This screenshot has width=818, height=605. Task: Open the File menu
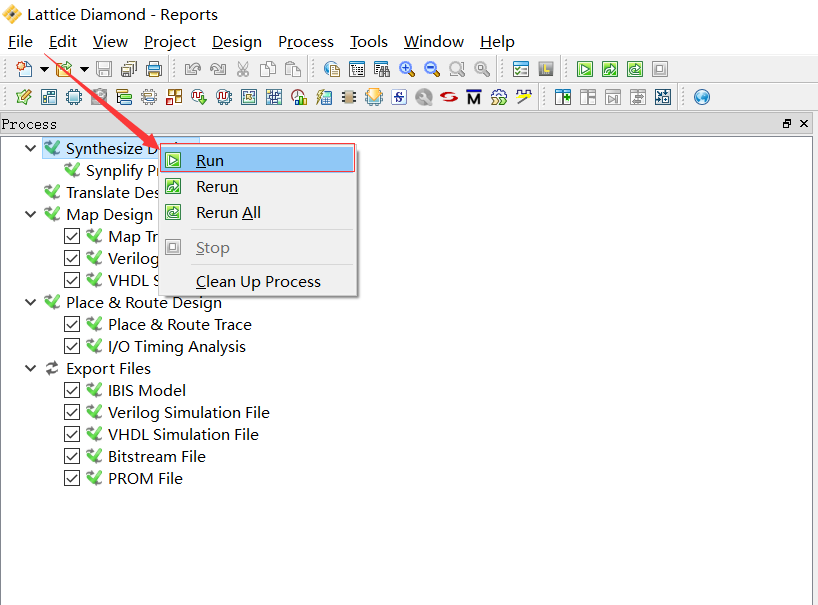tap(20, 42)
